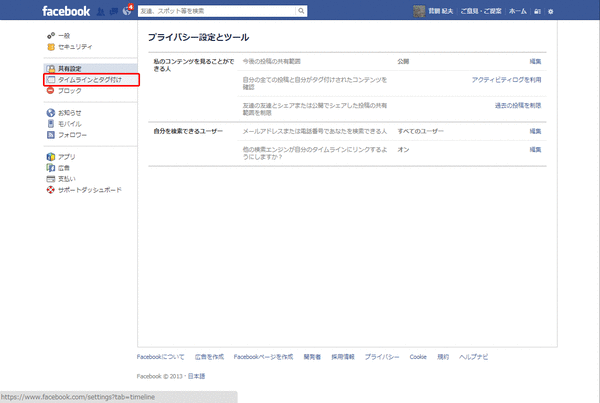Open Facebookページを作成 footer link
Viewport: 600px width, 403px height.
(x=263, y=357)
